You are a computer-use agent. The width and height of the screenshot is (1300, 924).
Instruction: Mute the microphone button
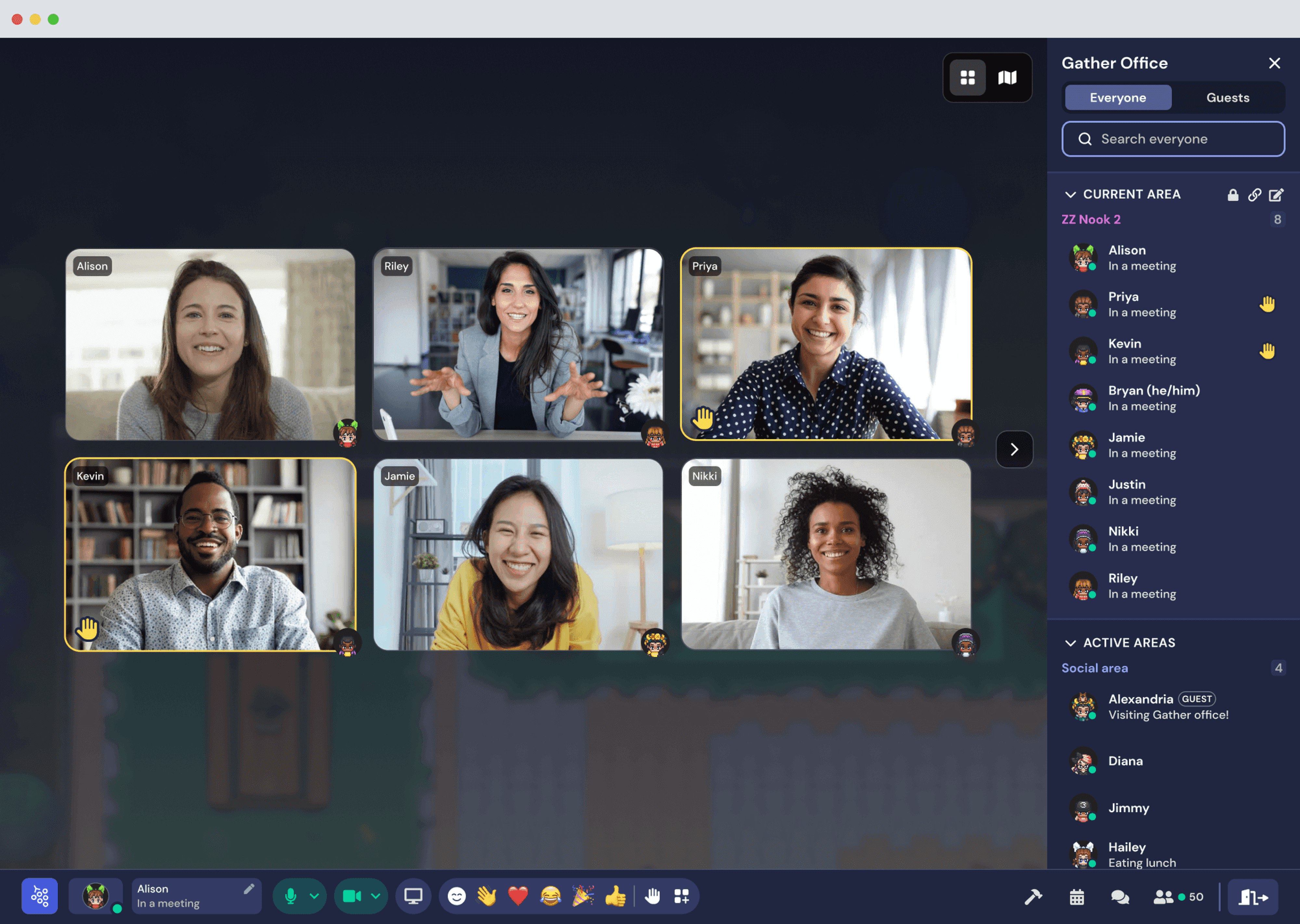(290, 896)
